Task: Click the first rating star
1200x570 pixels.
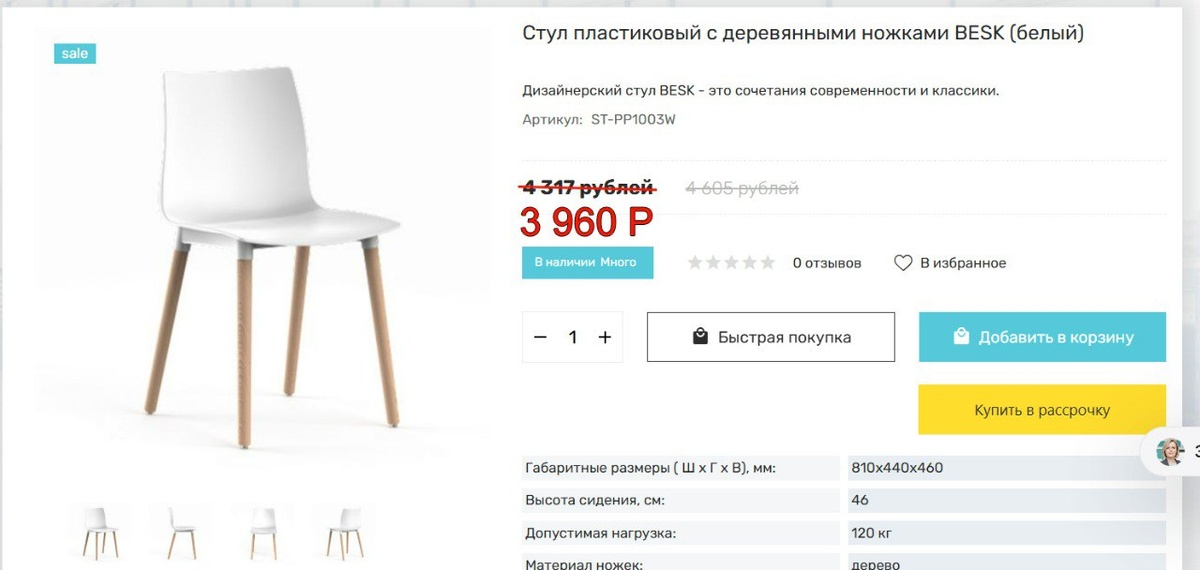Action: 695,263
